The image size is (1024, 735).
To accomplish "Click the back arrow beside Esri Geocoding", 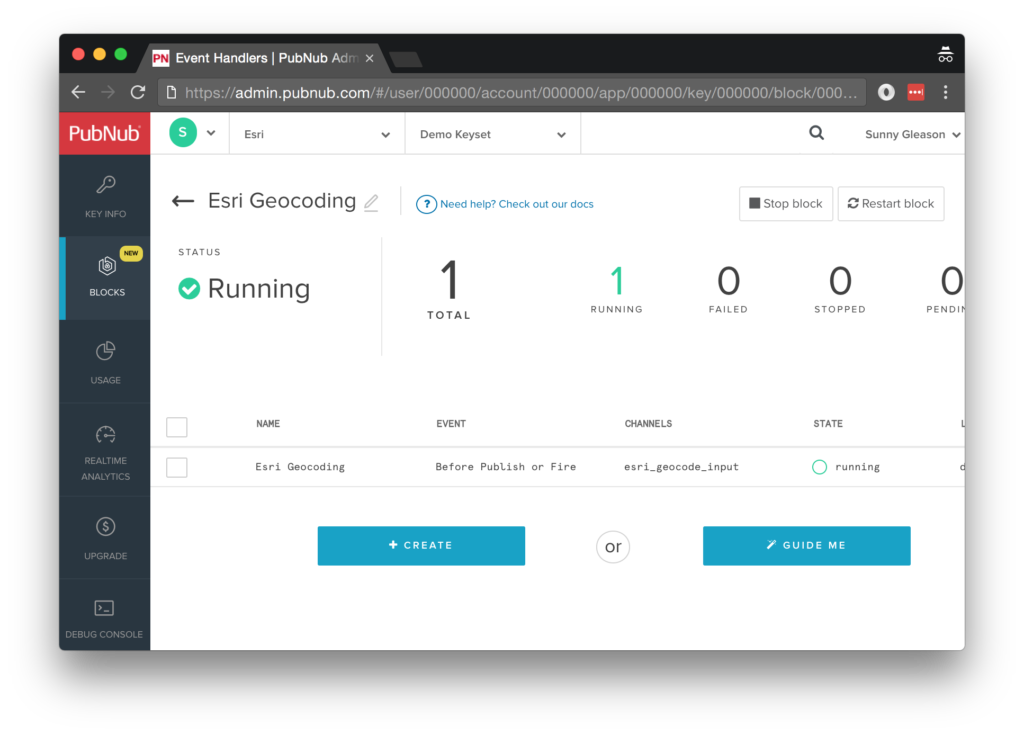I will pyautogui.click(x=183, y=201).
